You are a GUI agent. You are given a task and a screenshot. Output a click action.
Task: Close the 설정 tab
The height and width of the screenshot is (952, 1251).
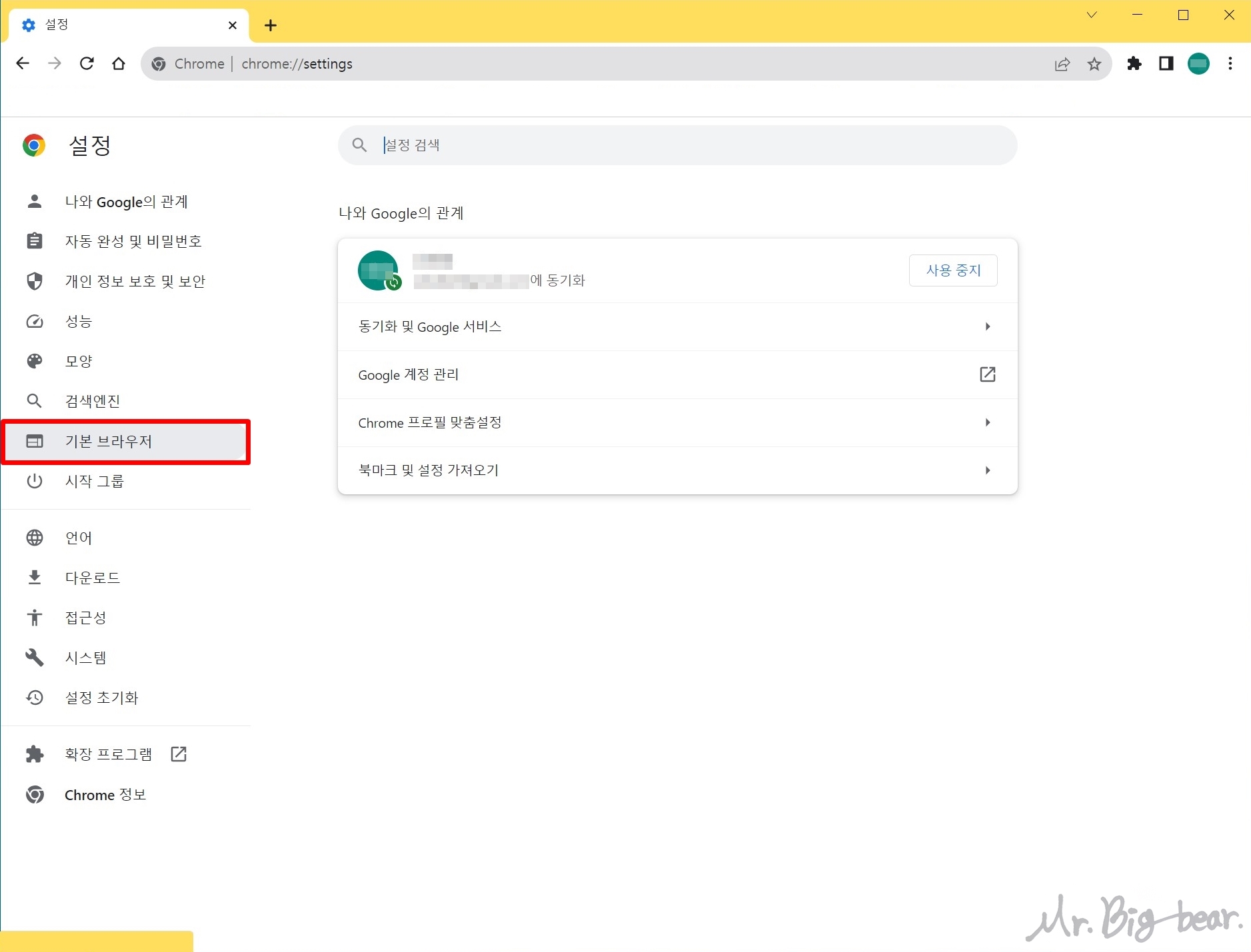[x=233, y=25]
